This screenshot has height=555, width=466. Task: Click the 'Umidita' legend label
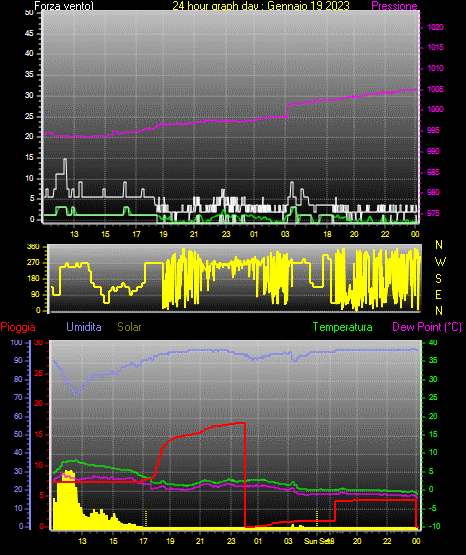coord(84,327)
